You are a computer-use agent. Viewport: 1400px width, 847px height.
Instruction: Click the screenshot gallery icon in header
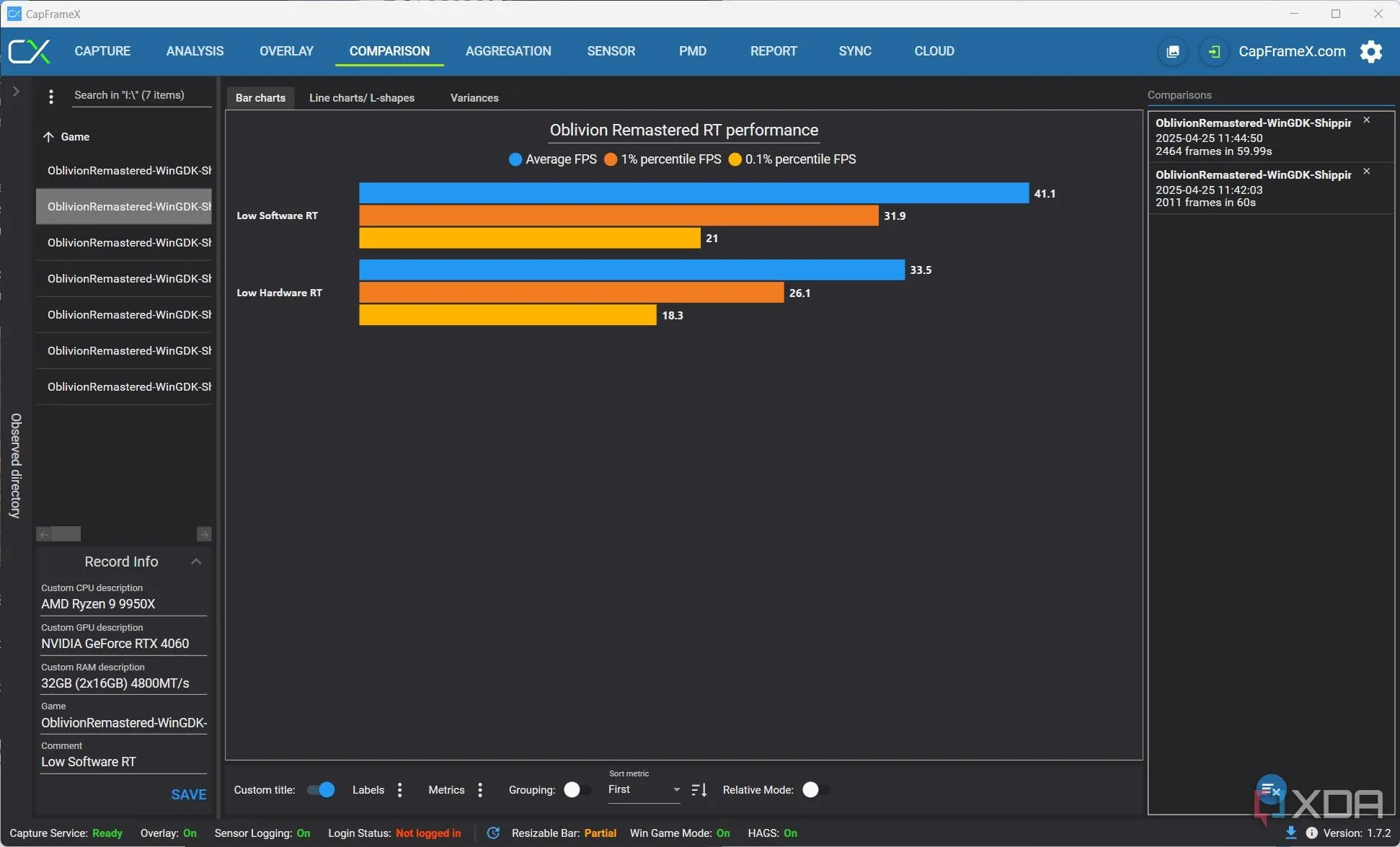point(1173,51)
